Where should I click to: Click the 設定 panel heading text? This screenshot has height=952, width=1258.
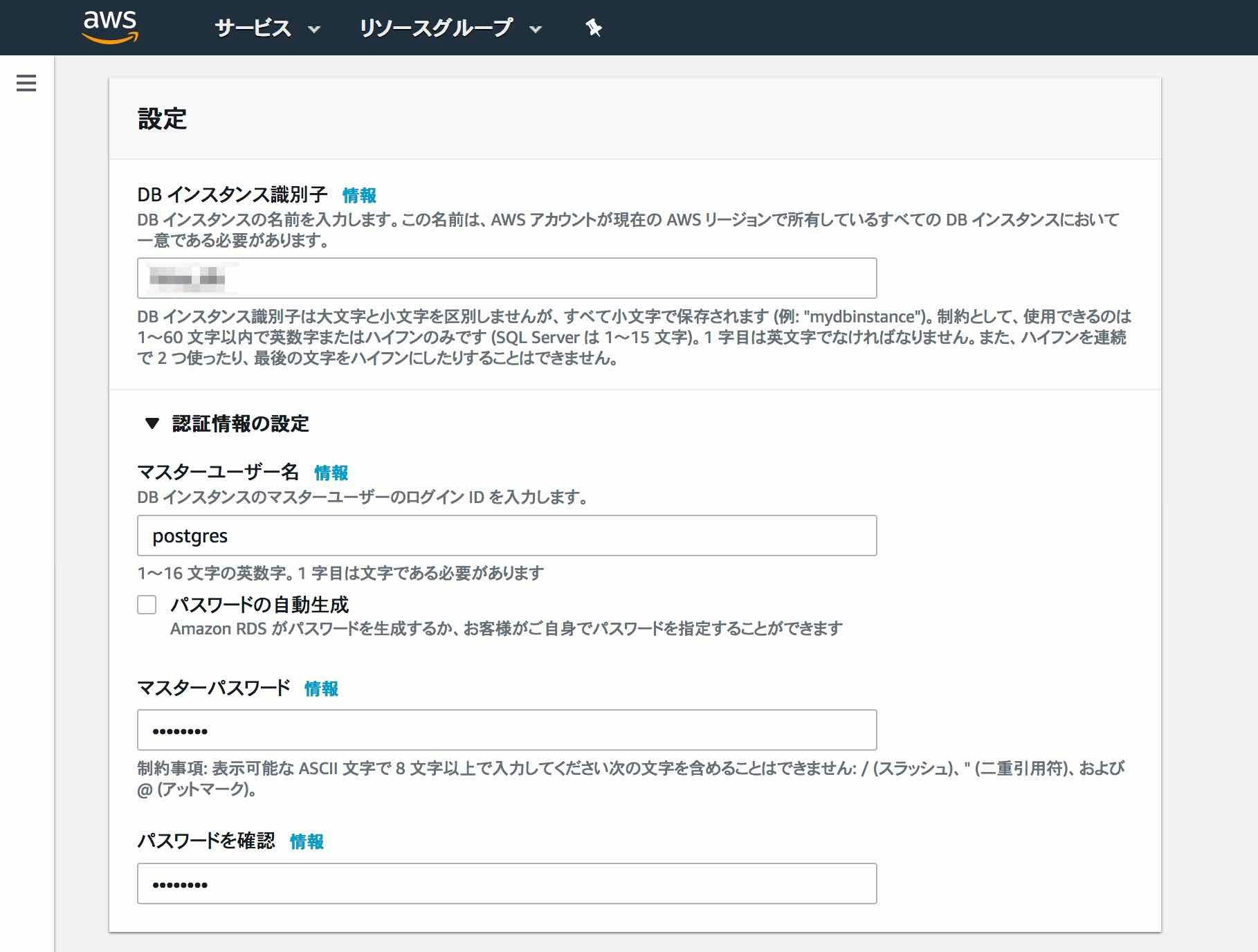[x=162, y=119]
